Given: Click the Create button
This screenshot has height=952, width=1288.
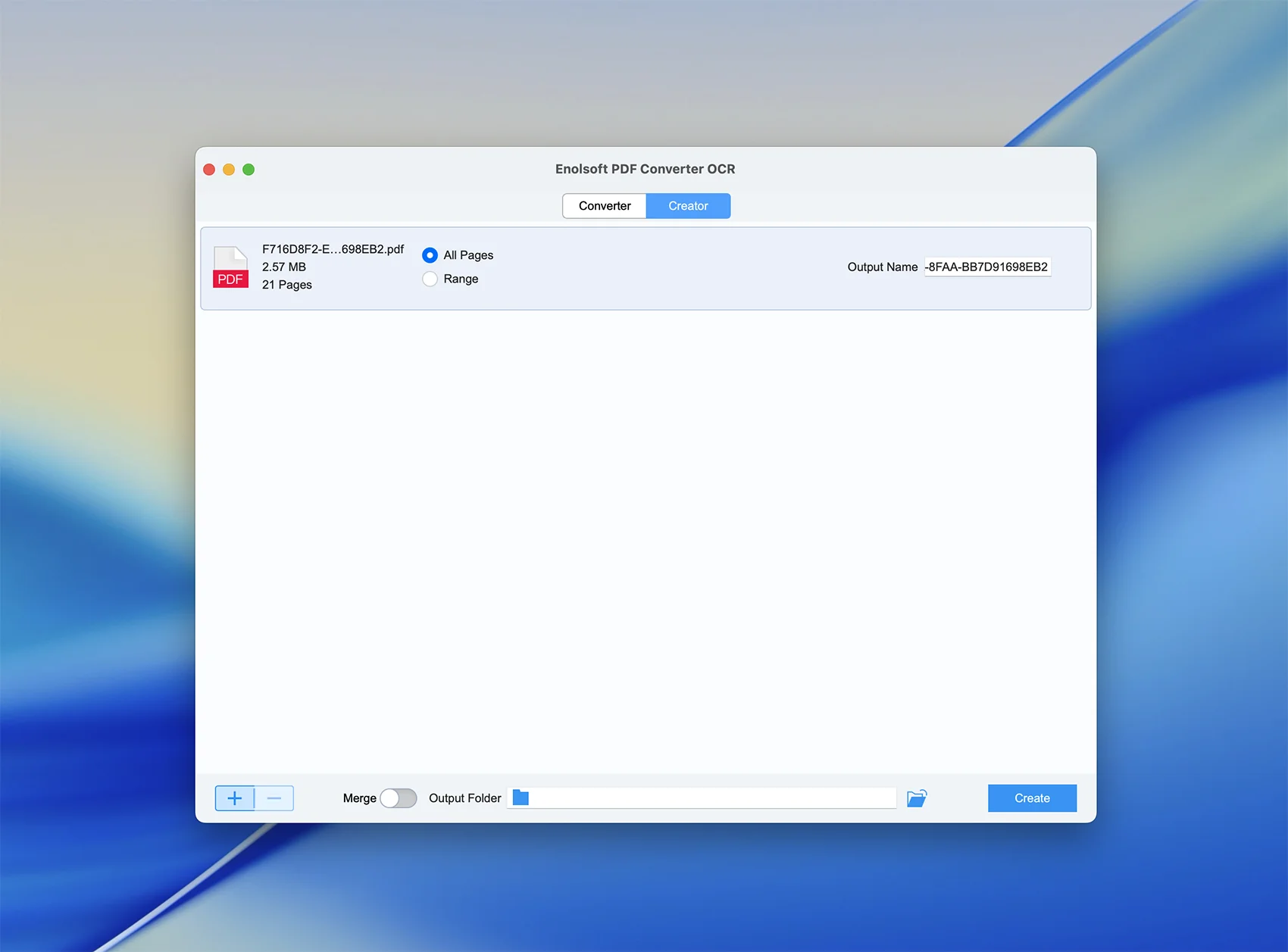Looking at the screenshot, I should (1032, 798).
